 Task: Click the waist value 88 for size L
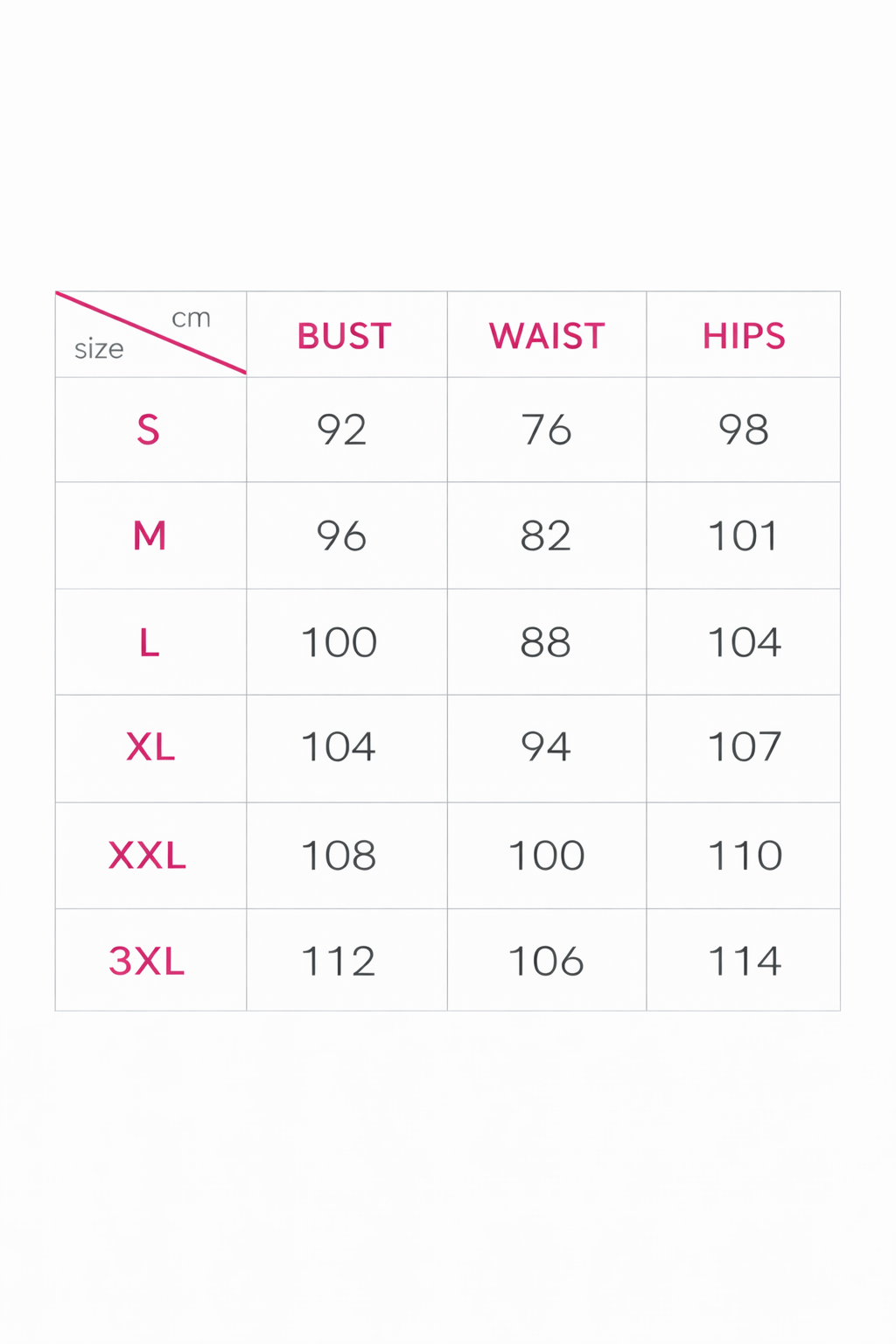pos(545,643)
